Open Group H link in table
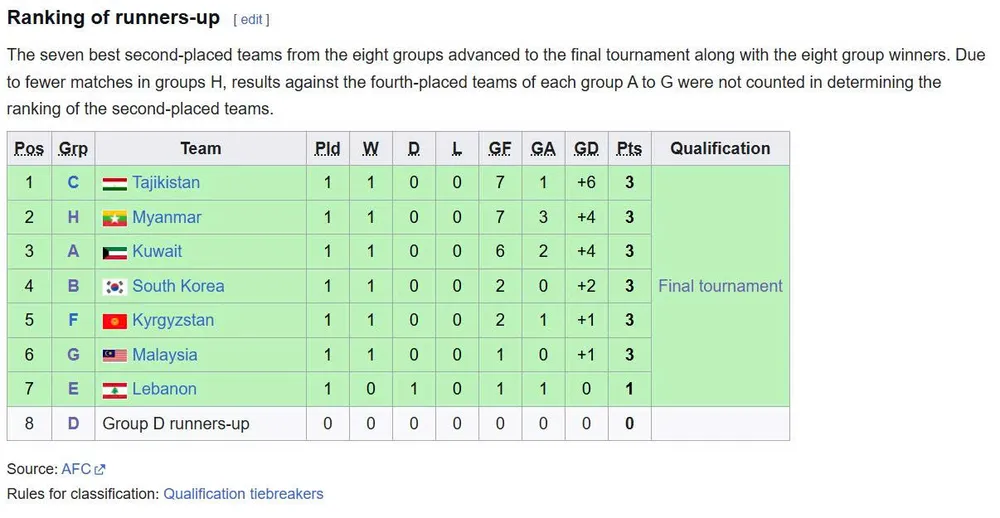Viewport: 1000px width, 518px height. coord(73,218)
